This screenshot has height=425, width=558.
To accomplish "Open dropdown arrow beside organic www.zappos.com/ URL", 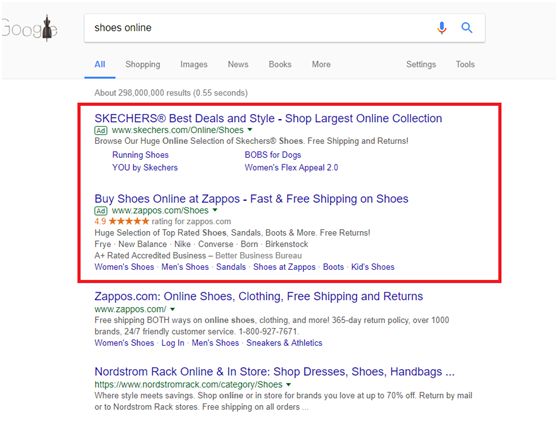I will click(173, 309).
